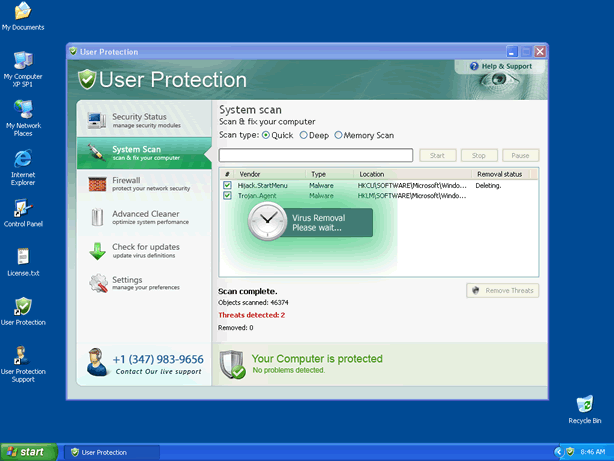Click the scan progress bar field

point(315,155)
